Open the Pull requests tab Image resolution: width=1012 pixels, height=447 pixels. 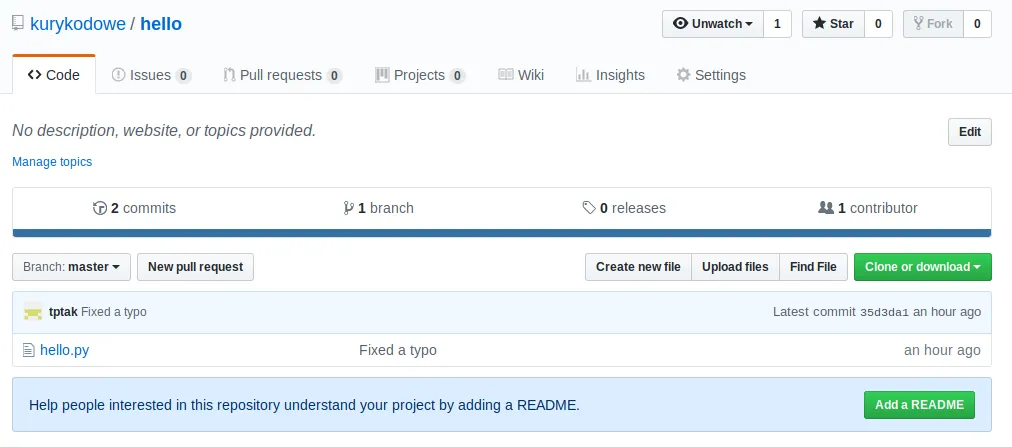(282, 75)
